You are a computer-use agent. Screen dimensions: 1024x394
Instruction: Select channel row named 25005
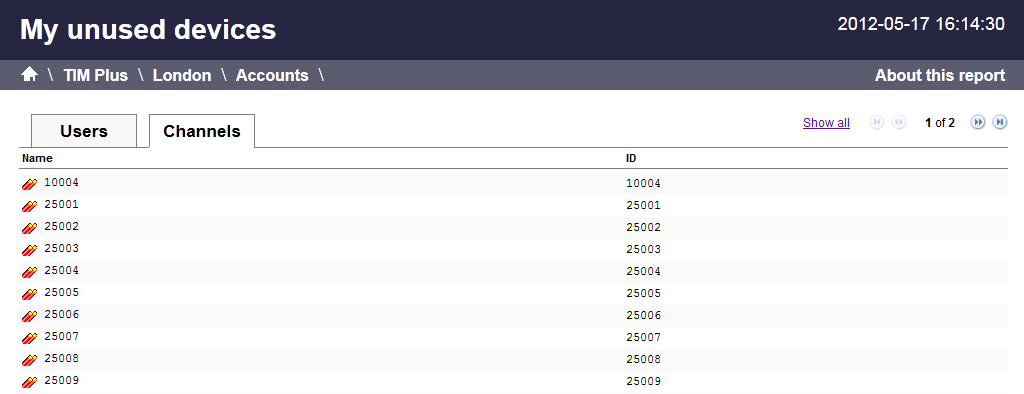[513, 293]
